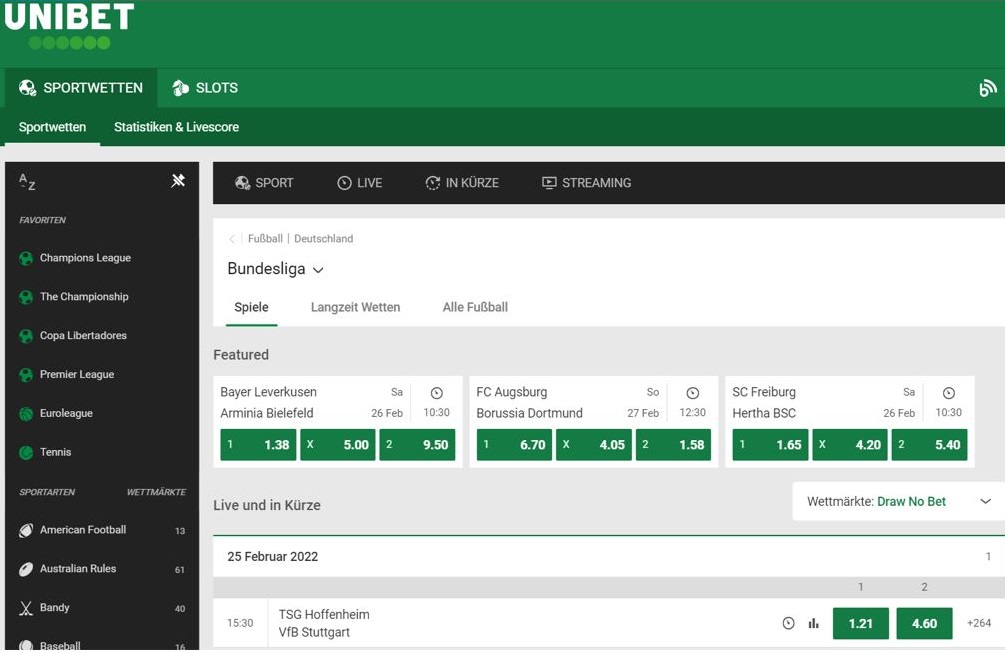Select the IN KÜRZE navigation item
1005x653 pixels.
coord(462,183)
